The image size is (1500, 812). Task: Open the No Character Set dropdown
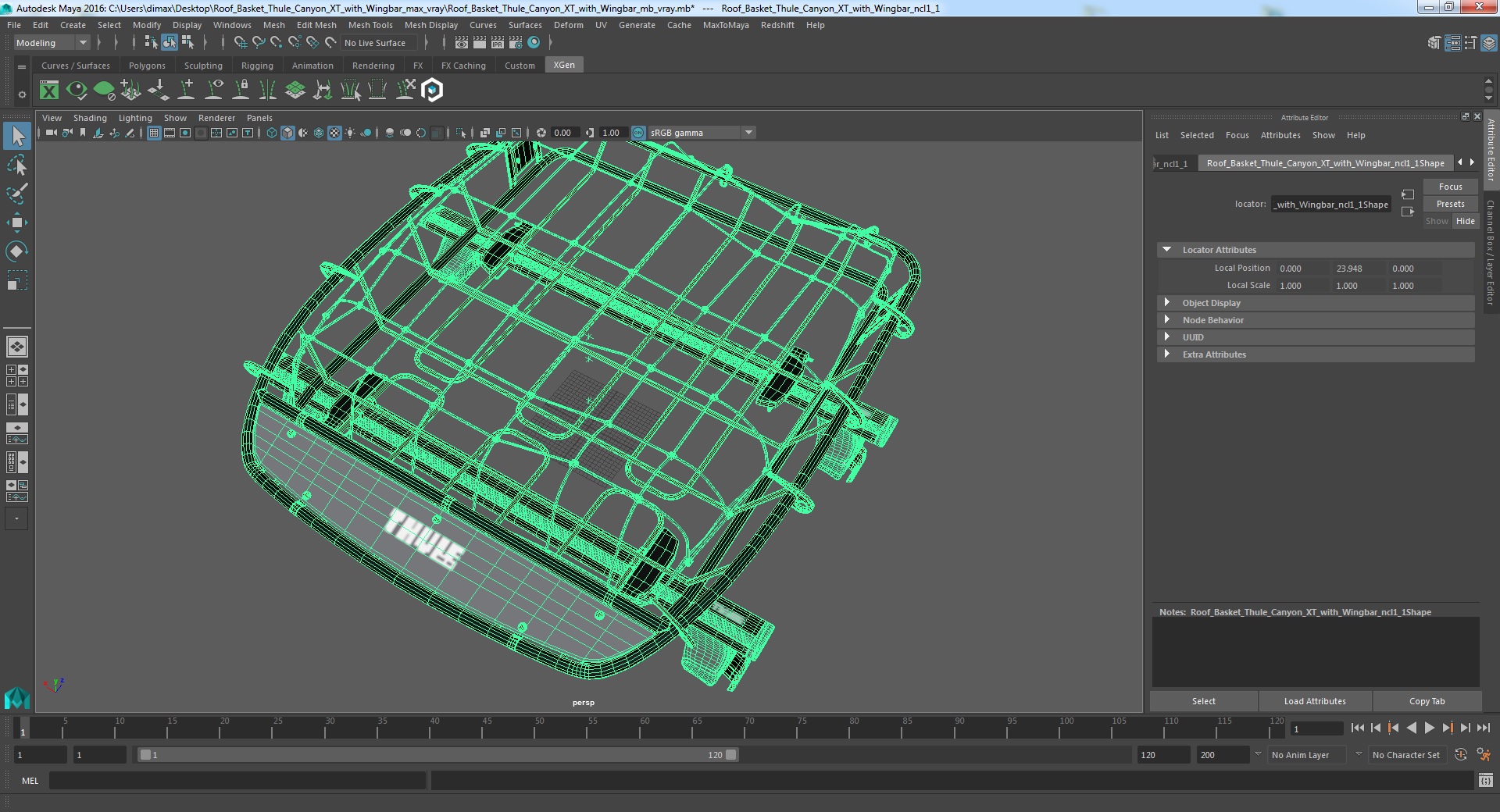coord(1407,755)
